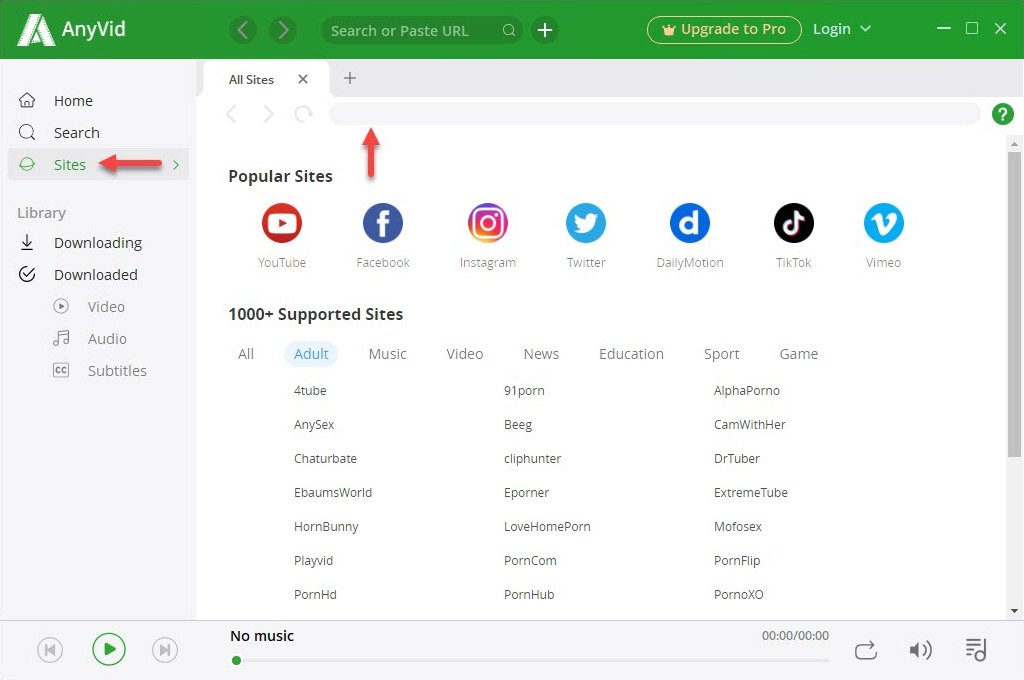This screenshot has height=680, width=1024.
Task: Click the 00:00/00:00 time display
Action: tap(795, 636)
